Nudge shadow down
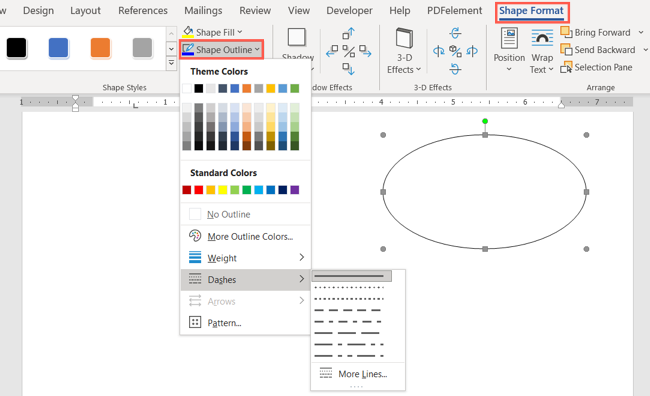The image size is (650, 396). click(349, 69)
